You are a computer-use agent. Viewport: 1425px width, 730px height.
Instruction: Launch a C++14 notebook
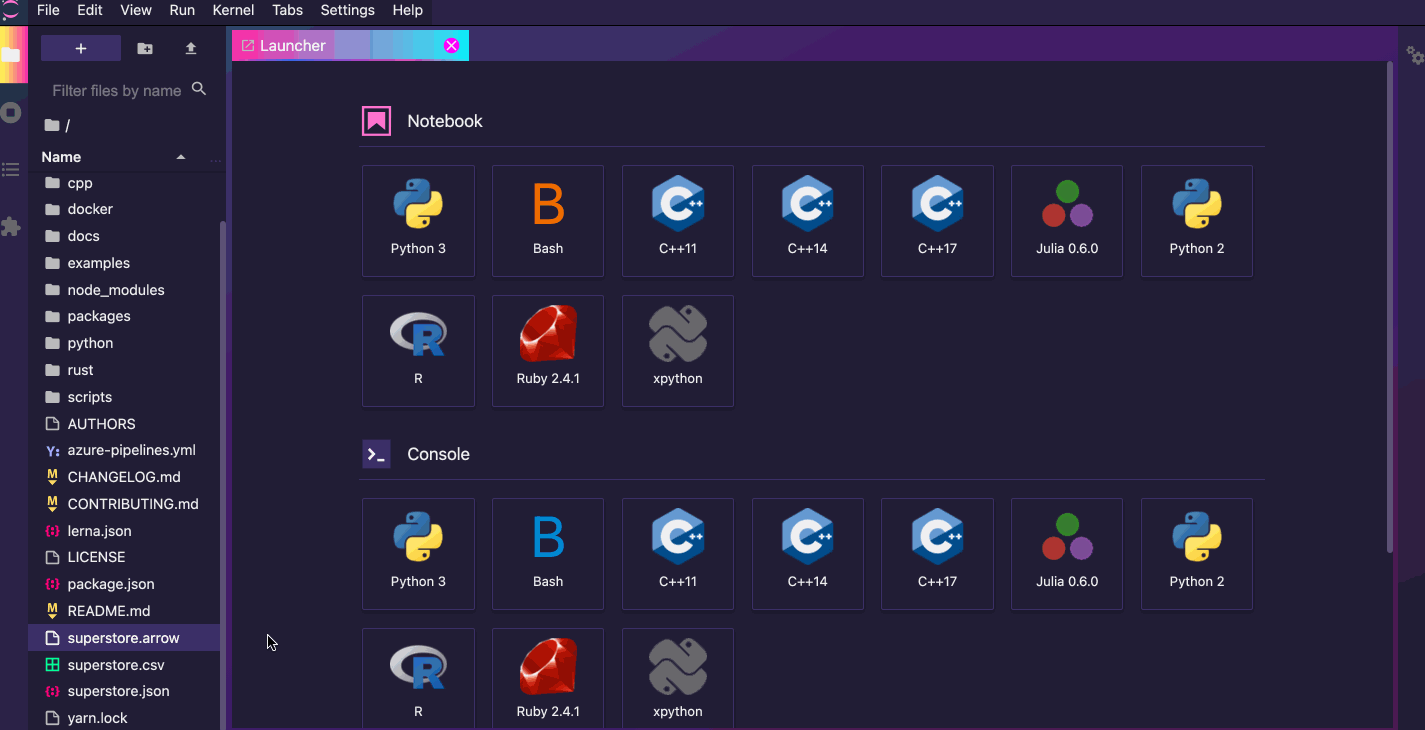coord(807,221)
